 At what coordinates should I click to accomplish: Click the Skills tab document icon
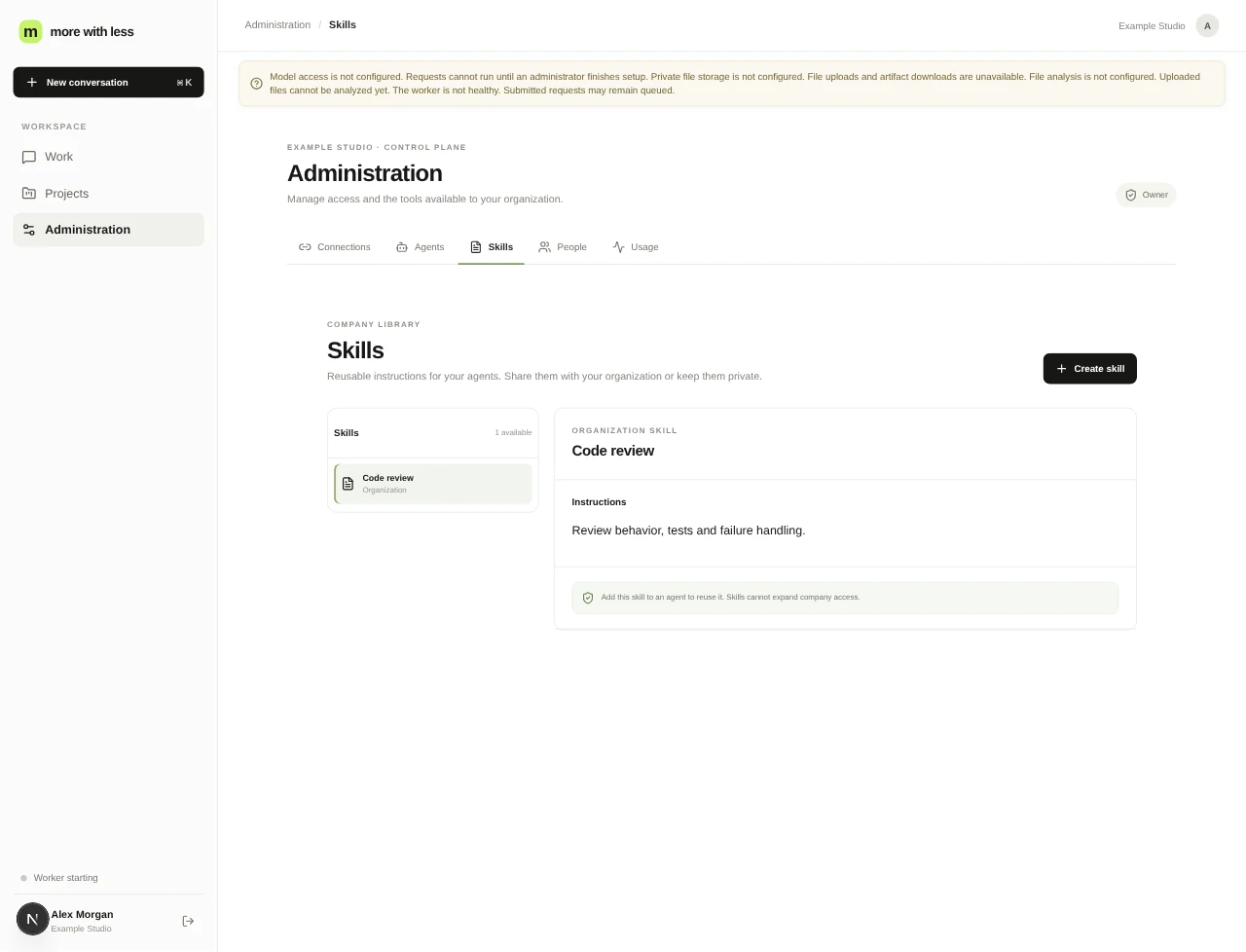point(476,247)
